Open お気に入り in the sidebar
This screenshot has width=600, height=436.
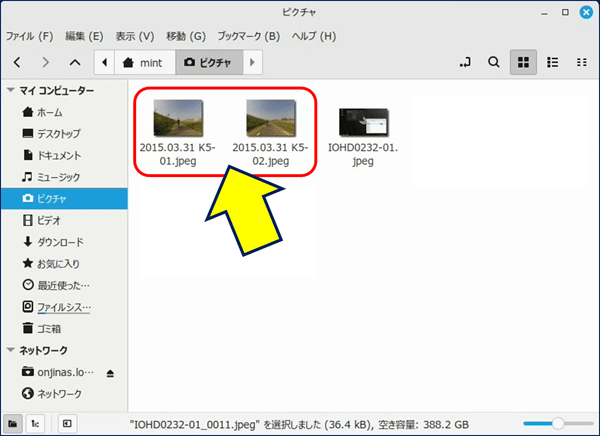click(64, 263)
